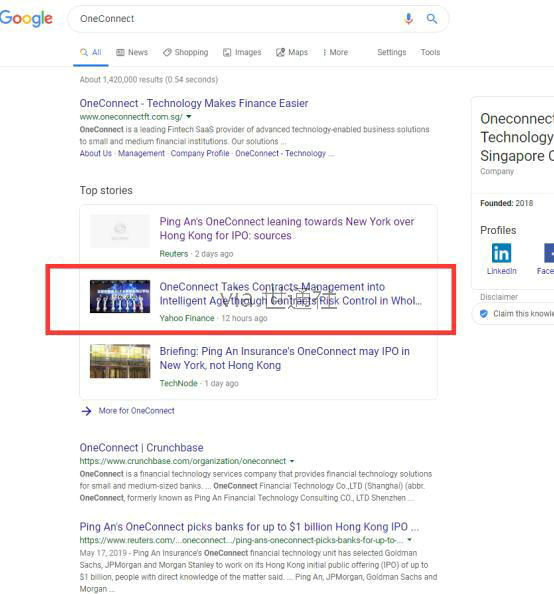Open the Company Profile sitelink
Screen dimensions: 554x594
click(x=200, y=153)
